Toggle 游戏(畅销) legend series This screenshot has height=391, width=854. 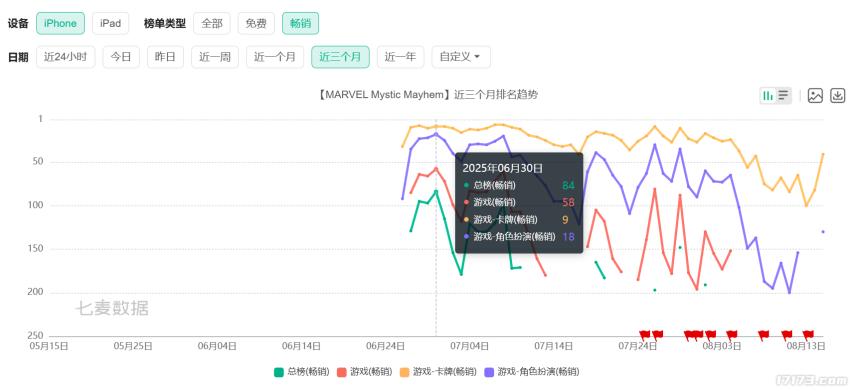pyautogui.click(x=364, y=372)
